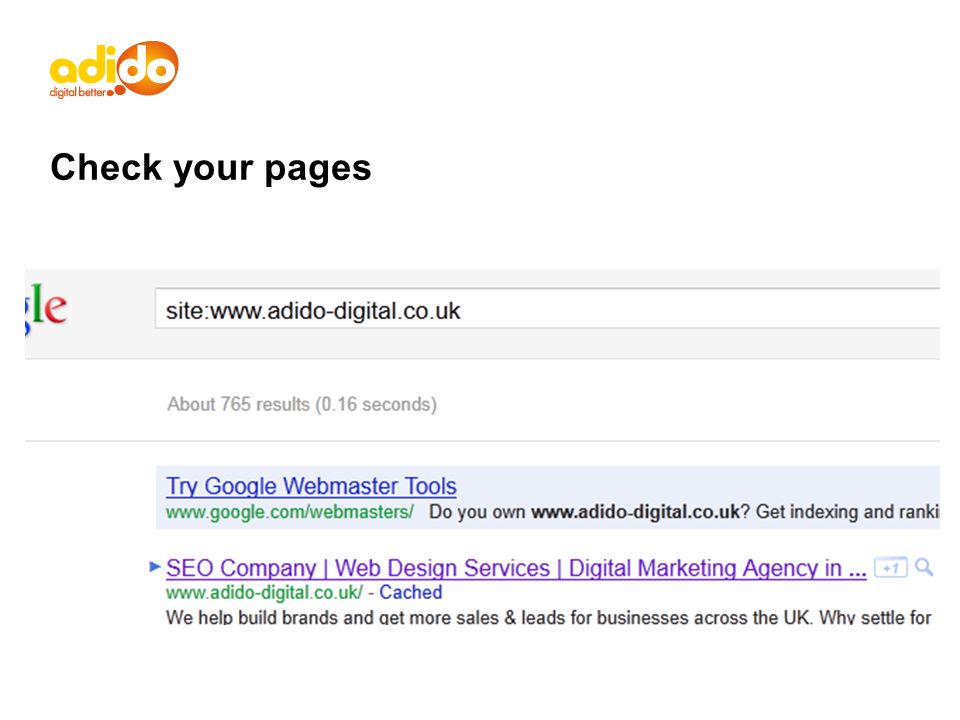Open the SEO Company | Web Design Services result

pyautogui.click(x=516, y=568)
